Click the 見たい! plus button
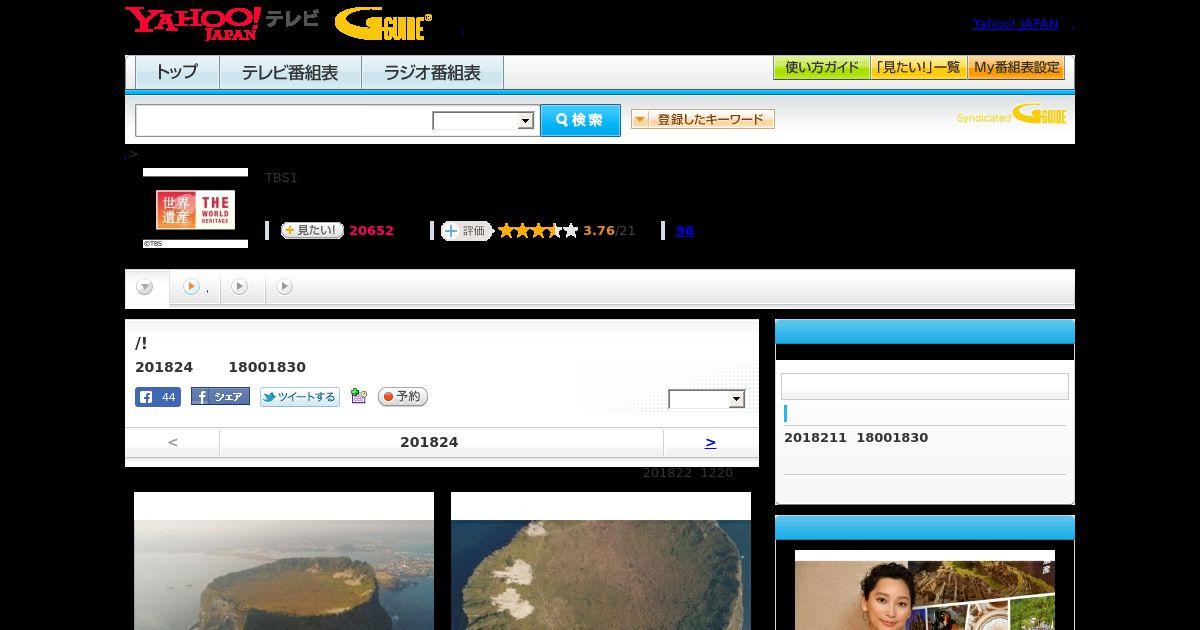 click(x=312, y=230)
